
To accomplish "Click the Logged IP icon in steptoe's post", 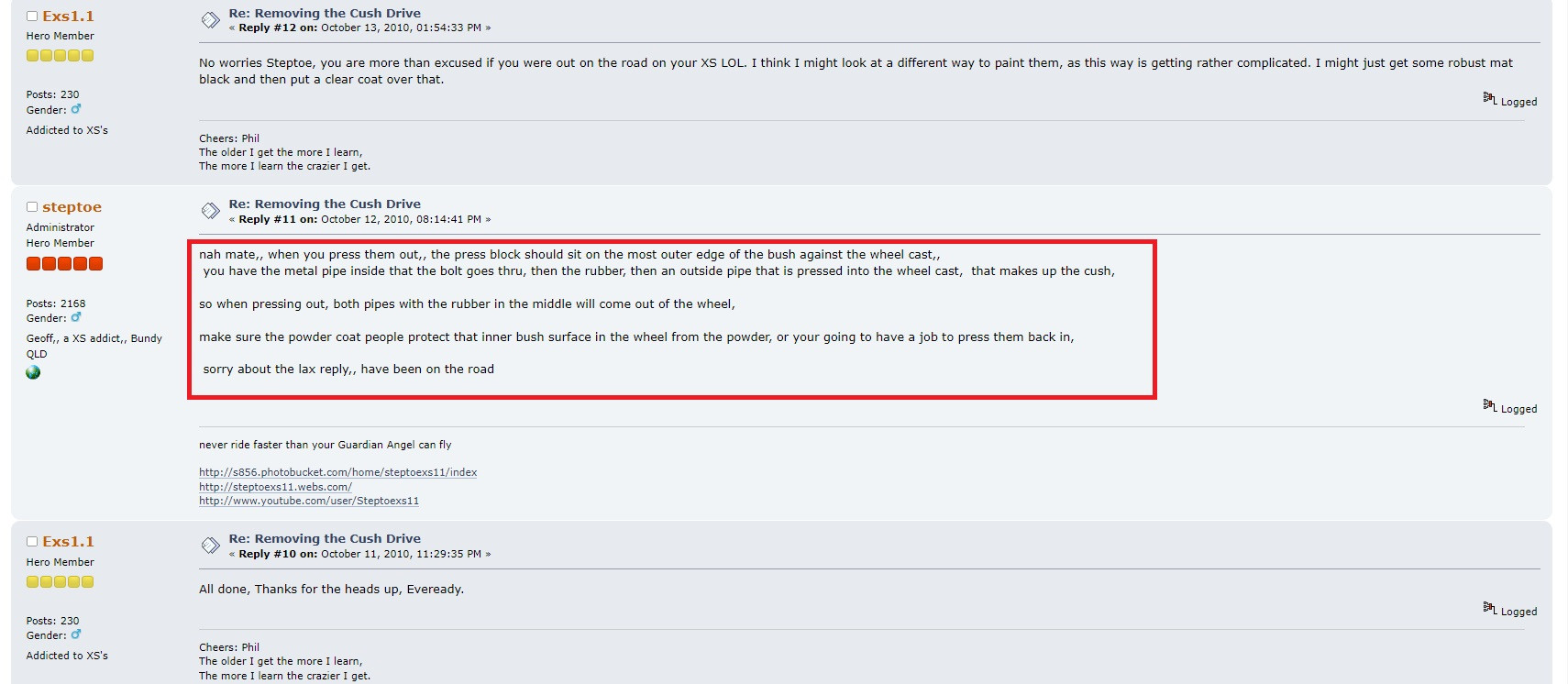I will pyautogui.click(x=1489, y=405).
